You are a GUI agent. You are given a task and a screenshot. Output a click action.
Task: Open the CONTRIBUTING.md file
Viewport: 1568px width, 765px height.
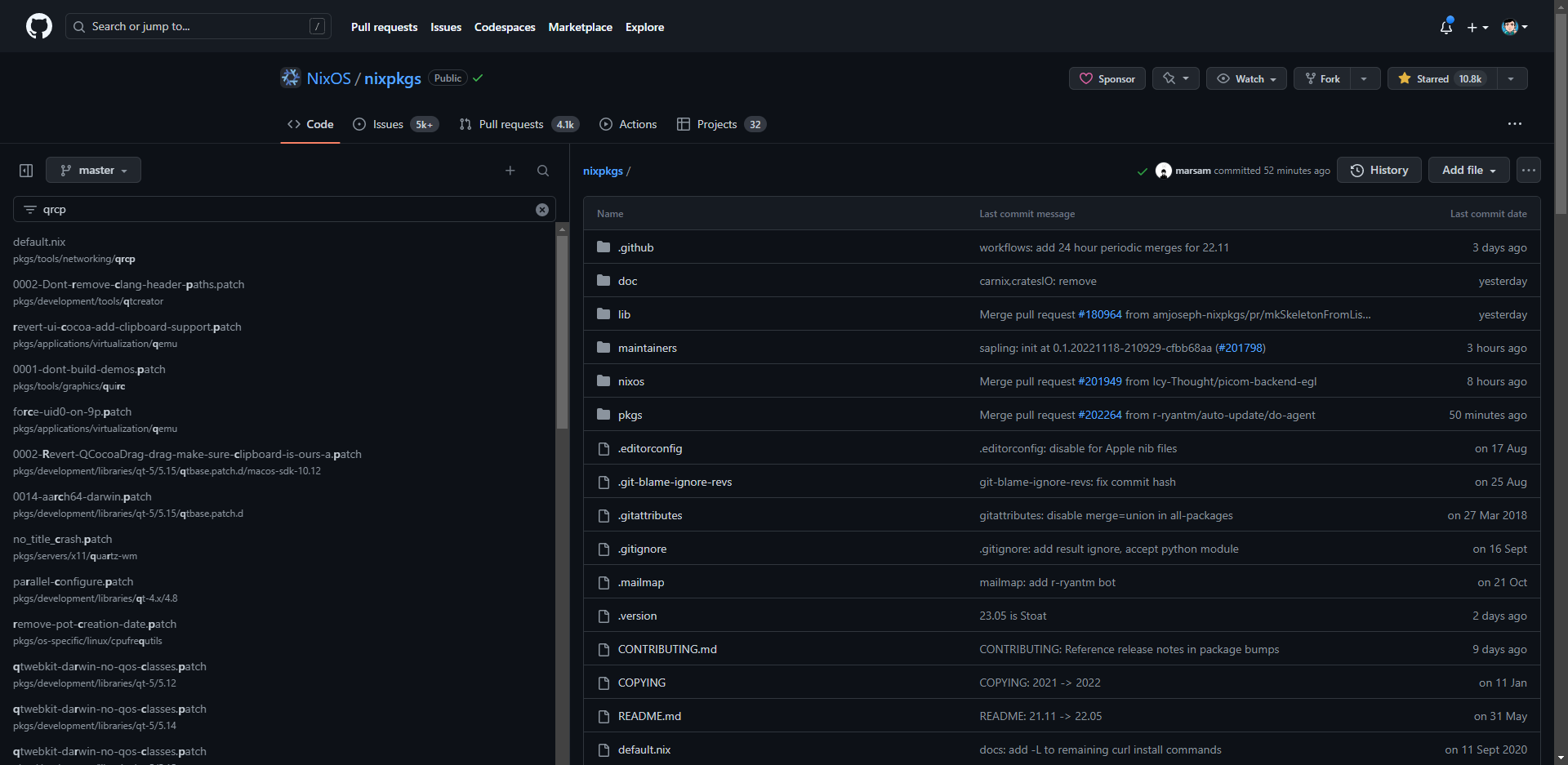(666, 648)
